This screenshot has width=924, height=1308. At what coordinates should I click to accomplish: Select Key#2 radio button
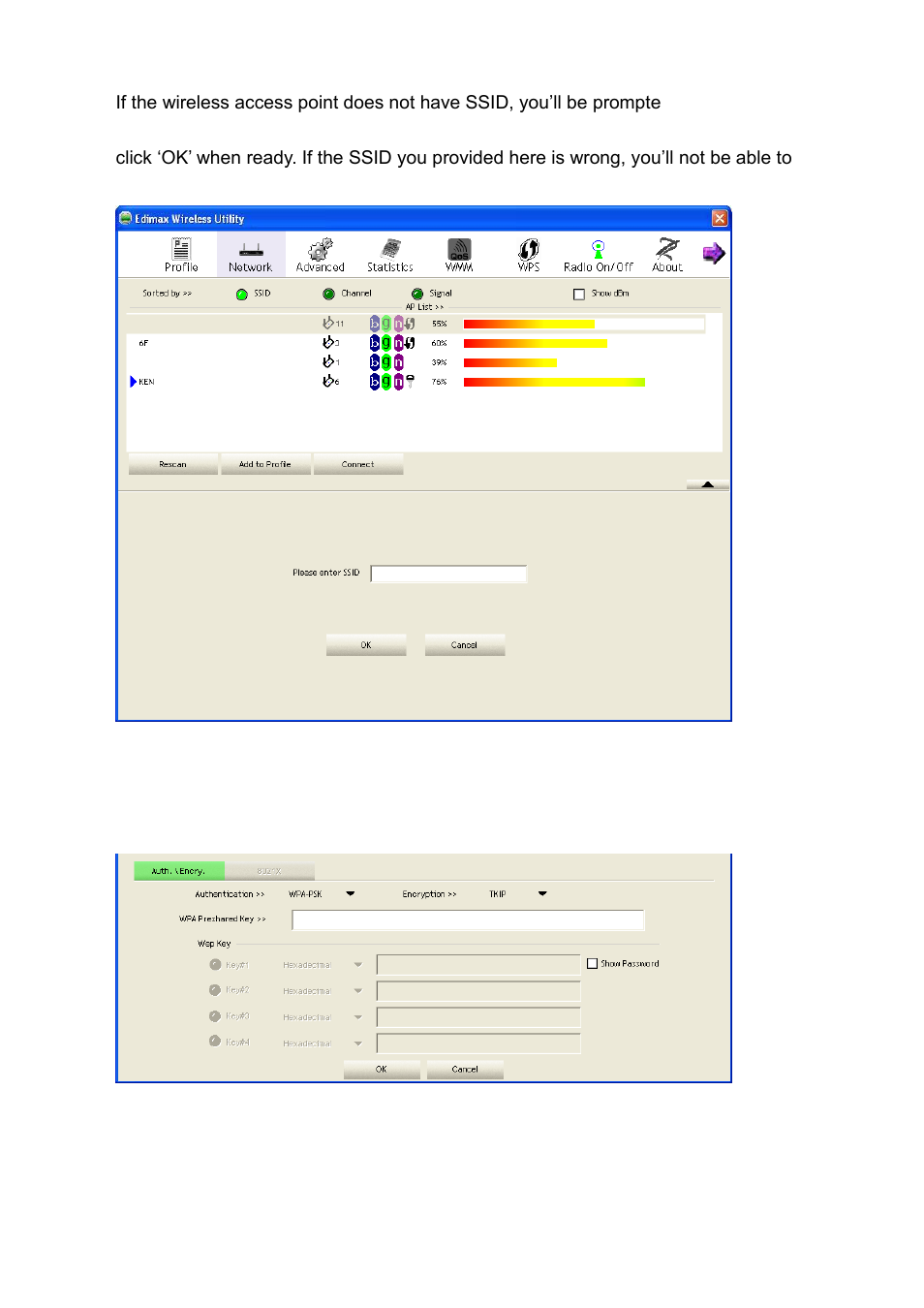[215, 989]
